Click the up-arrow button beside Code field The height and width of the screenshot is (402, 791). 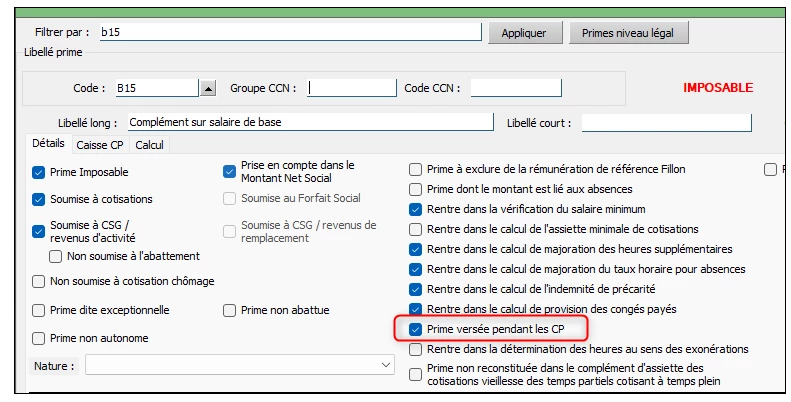click(x=208, y=88)
